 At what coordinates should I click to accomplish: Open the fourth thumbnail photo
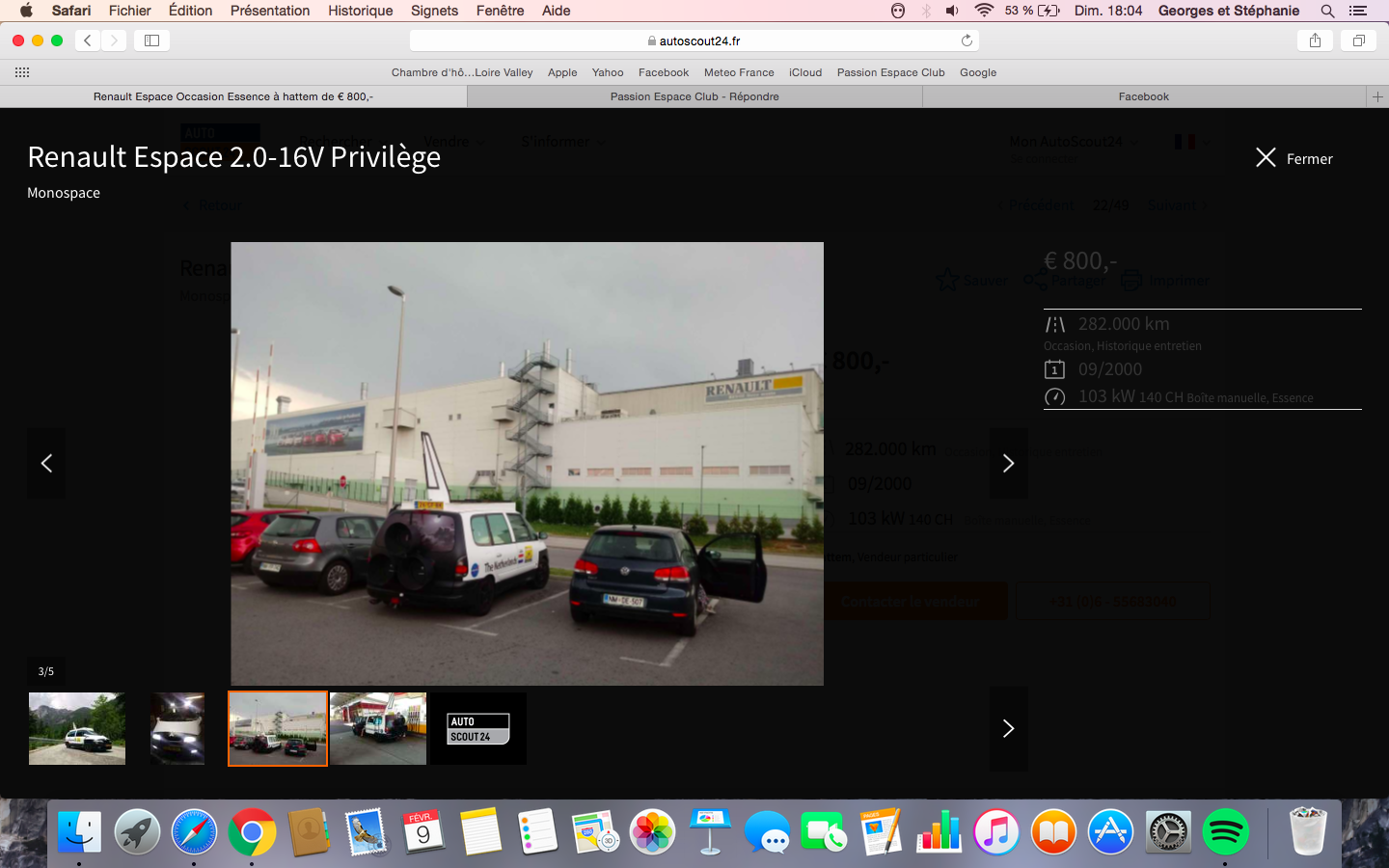click(378, 729)
